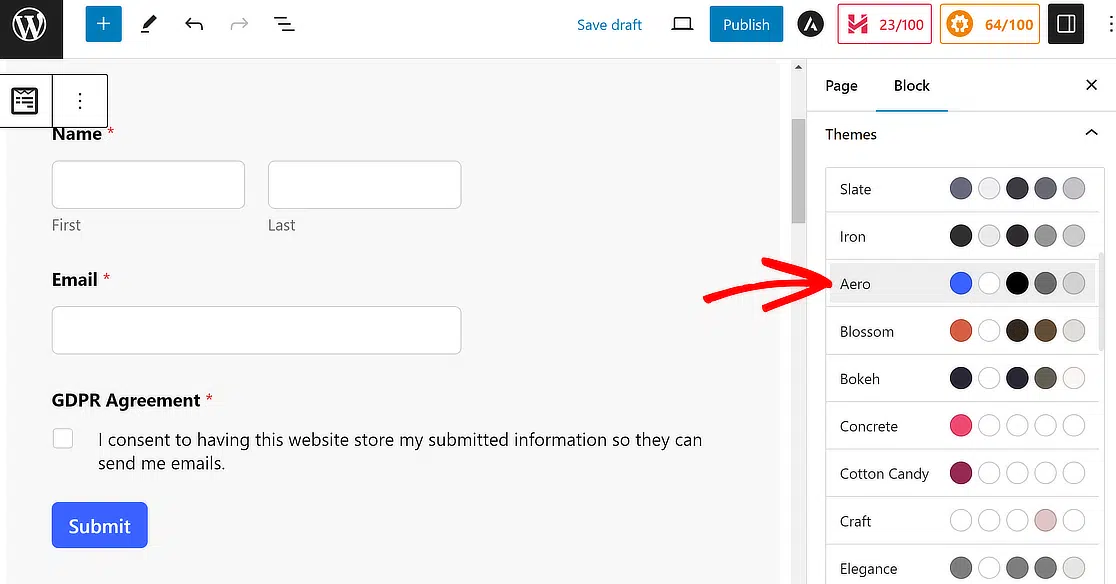Select the Slate theme
Screen dimensions: 1116x584
click(x=962, y=189)
